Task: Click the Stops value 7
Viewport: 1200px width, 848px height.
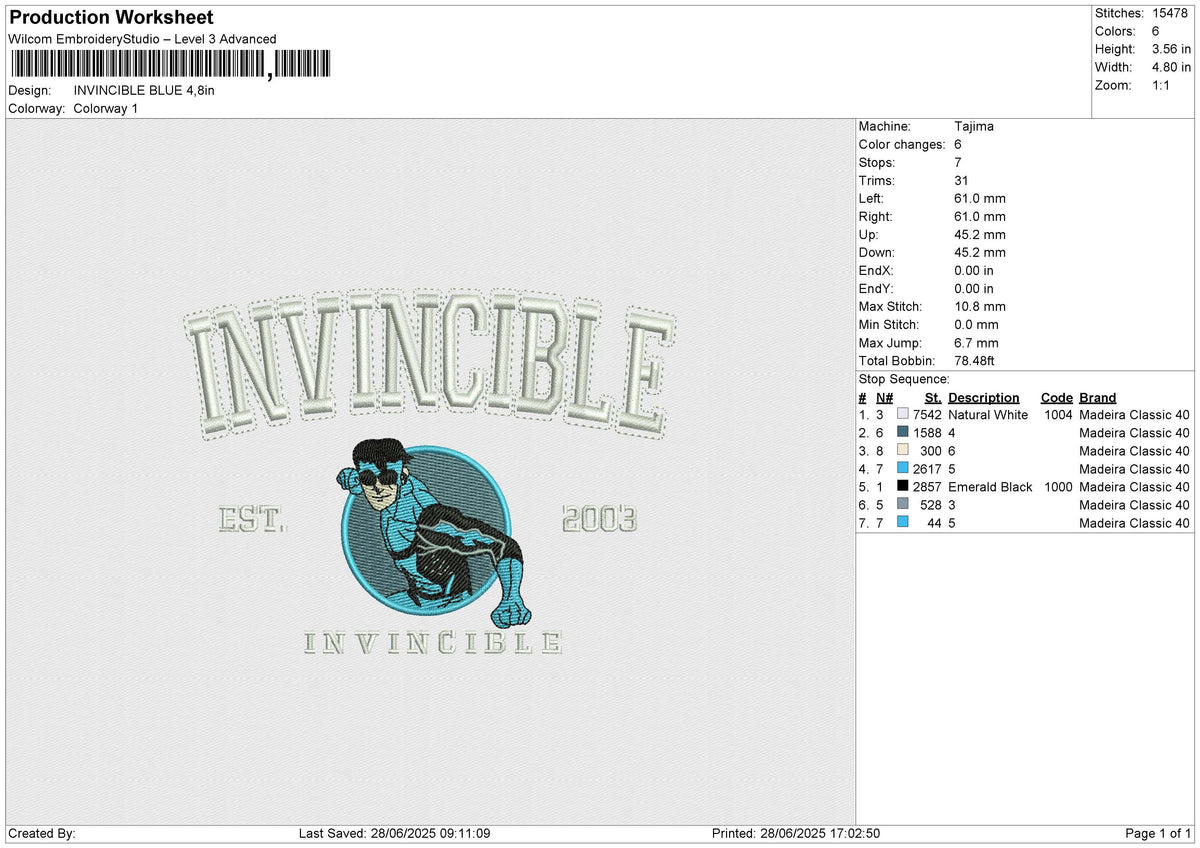Action: pyautogui.click(x=959, y=163)
